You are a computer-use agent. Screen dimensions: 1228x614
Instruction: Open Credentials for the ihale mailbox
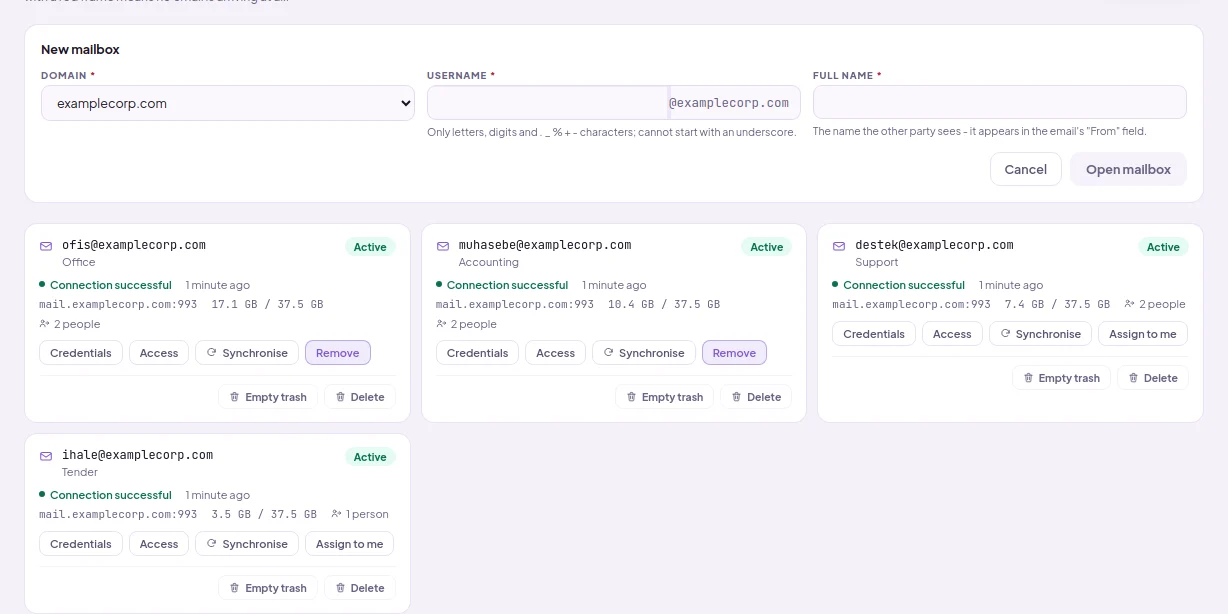(x=81, y=544)
